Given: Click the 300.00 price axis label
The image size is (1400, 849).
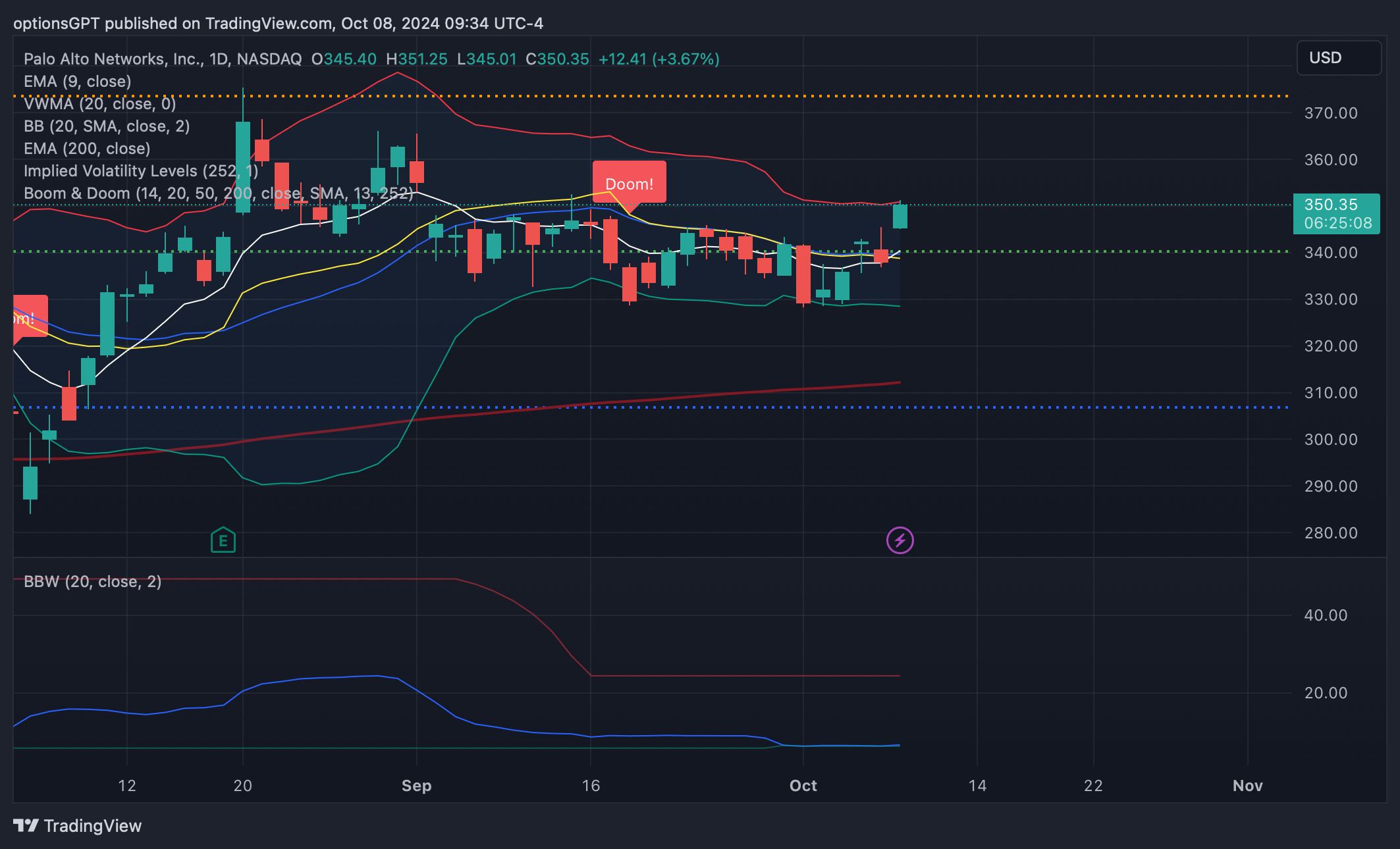Looking at the screenshot, I should (x=1331, y=440).
